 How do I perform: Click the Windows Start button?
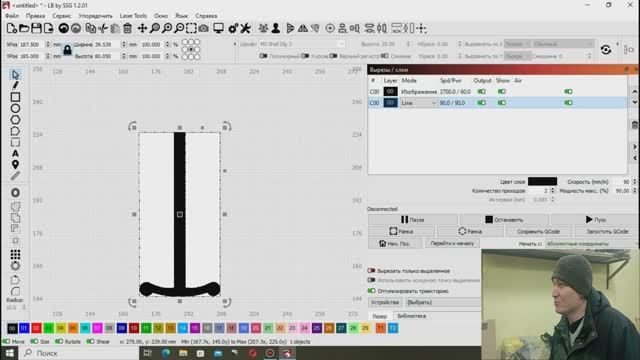point(9,353)
